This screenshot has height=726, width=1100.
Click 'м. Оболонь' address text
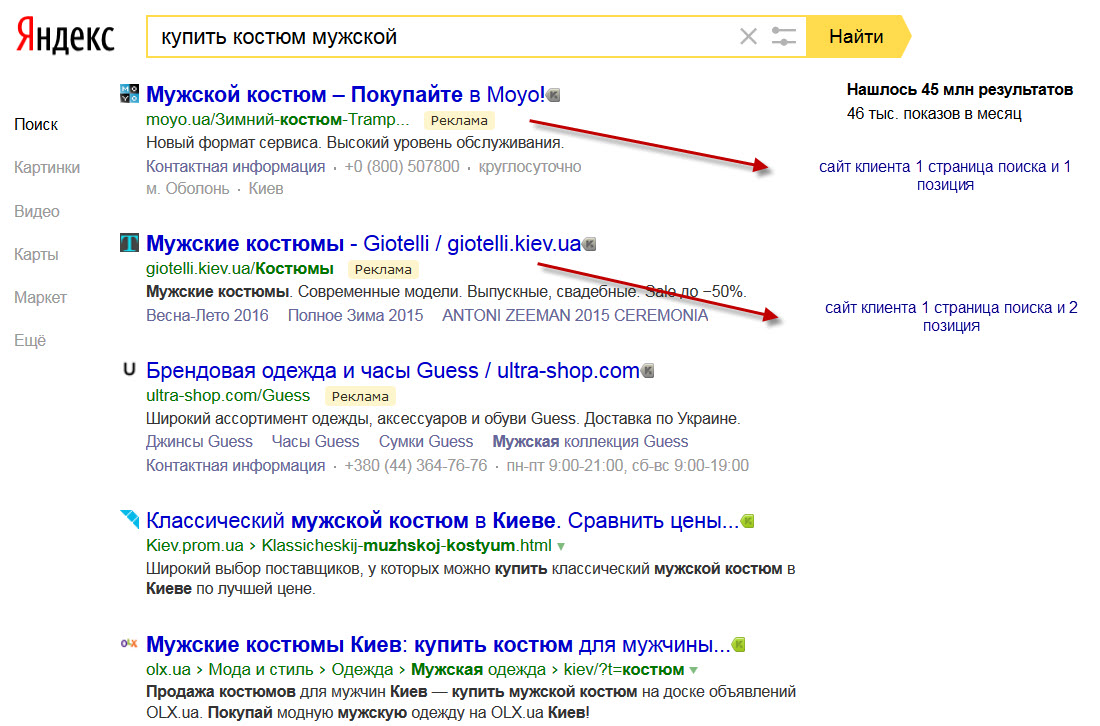(187, 189)
